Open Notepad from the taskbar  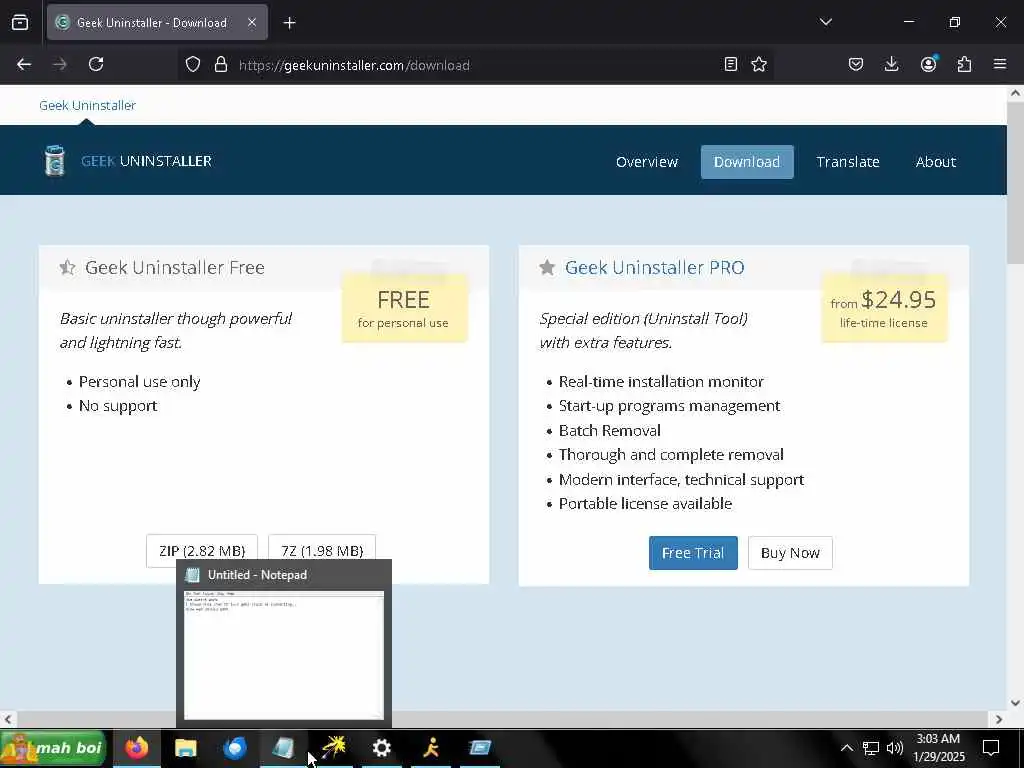click(283, 748)
